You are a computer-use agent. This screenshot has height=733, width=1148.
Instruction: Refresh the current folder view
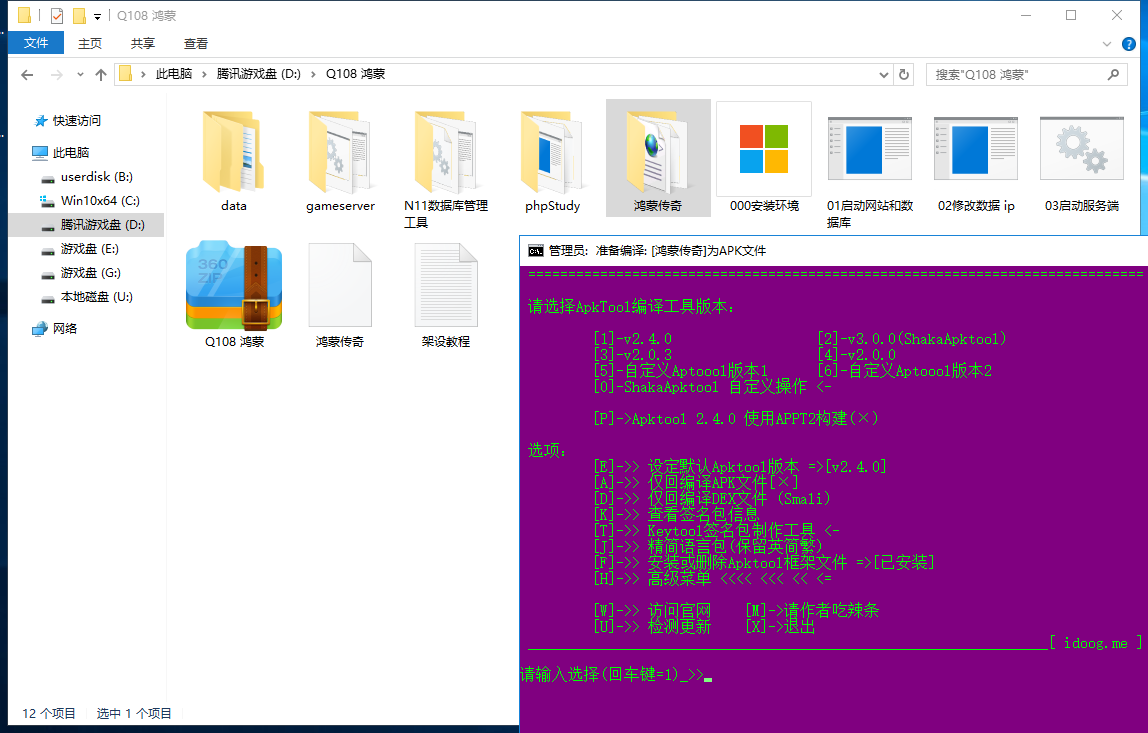pos(904,75)
